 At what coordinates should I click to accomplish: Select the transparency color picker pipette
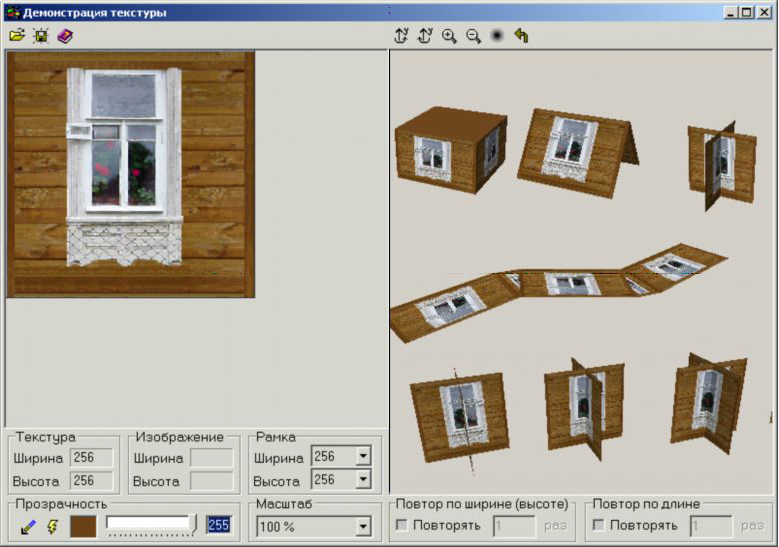(28, 527)
